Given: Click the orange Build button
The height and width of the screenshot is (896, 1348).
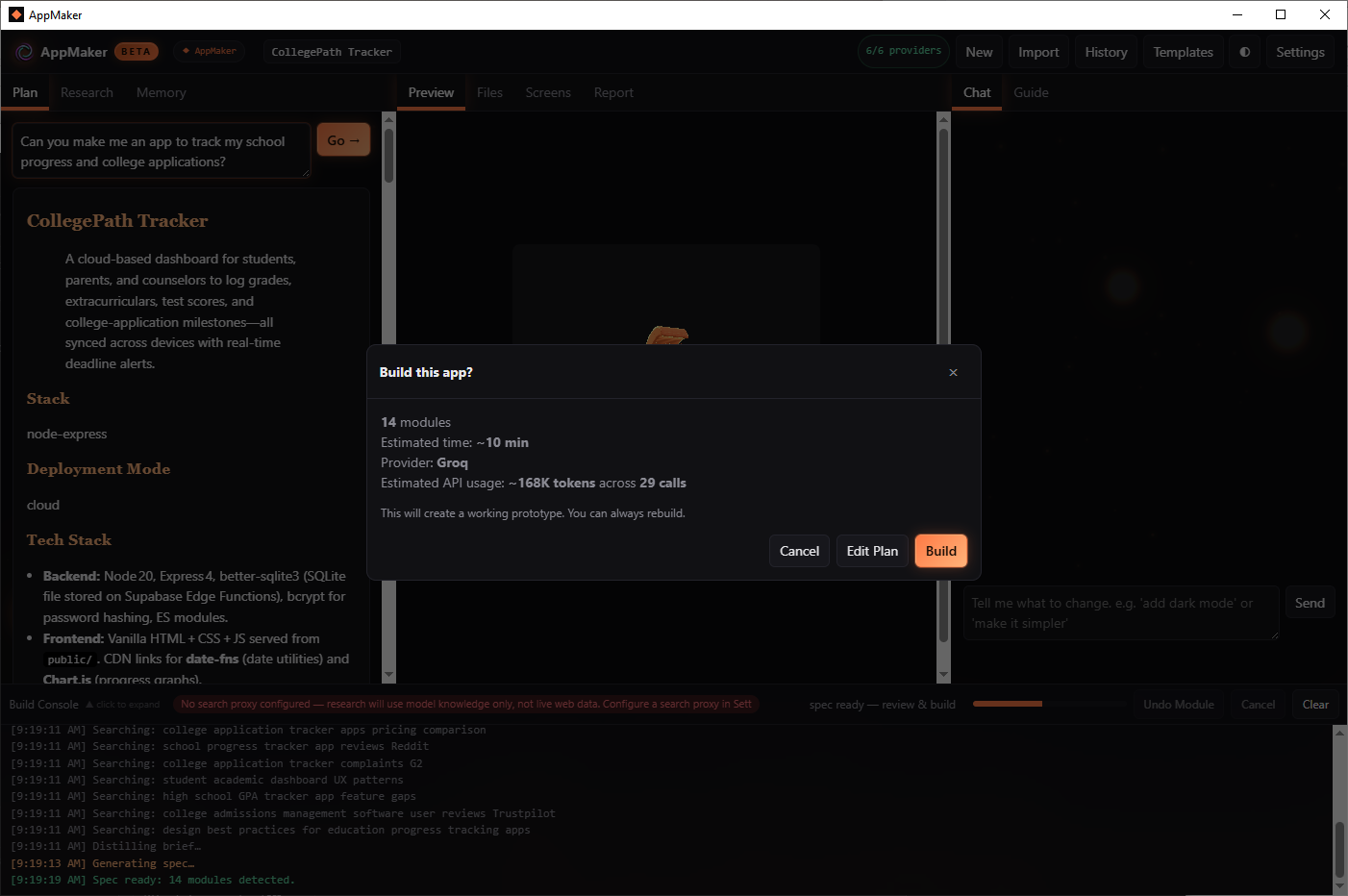Looking at the screenshot, I should 941,551.
